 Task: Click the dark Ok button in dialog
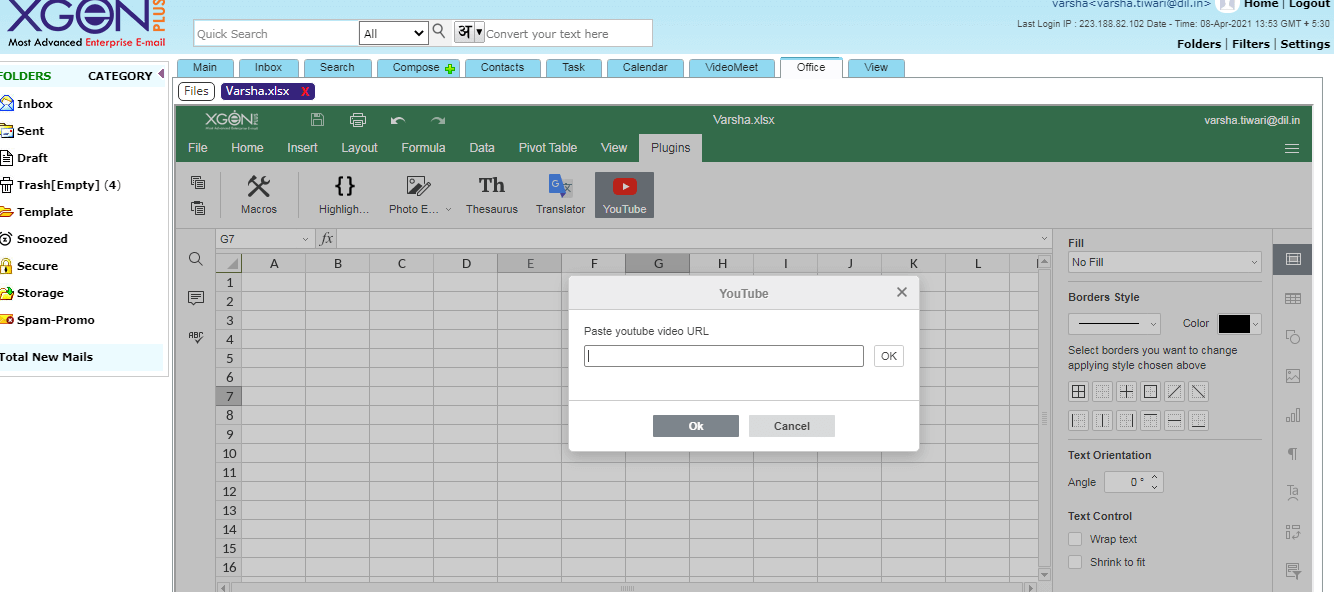click(x=696, y=426)
